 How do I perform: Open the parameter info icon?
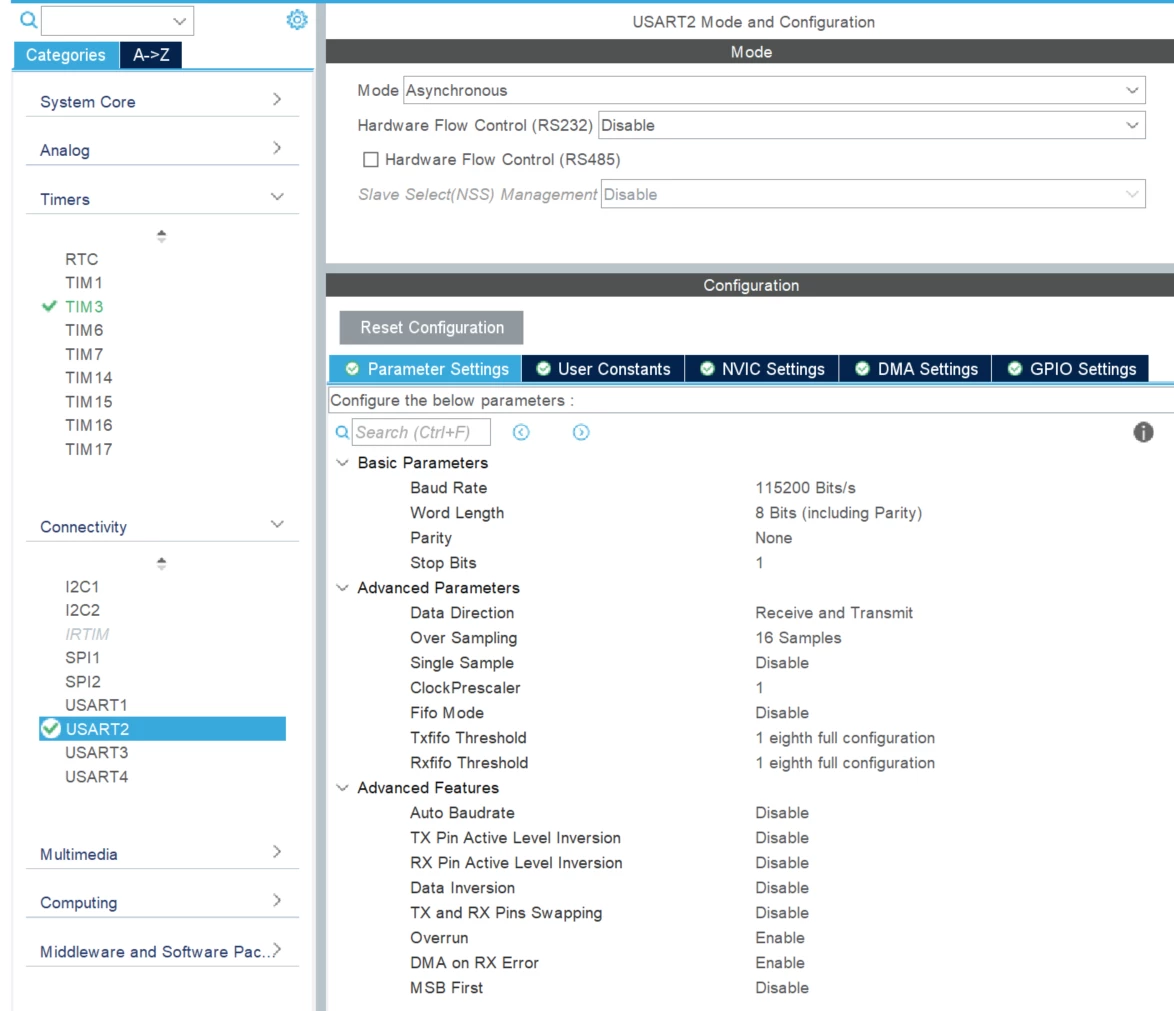[1143, 432]
